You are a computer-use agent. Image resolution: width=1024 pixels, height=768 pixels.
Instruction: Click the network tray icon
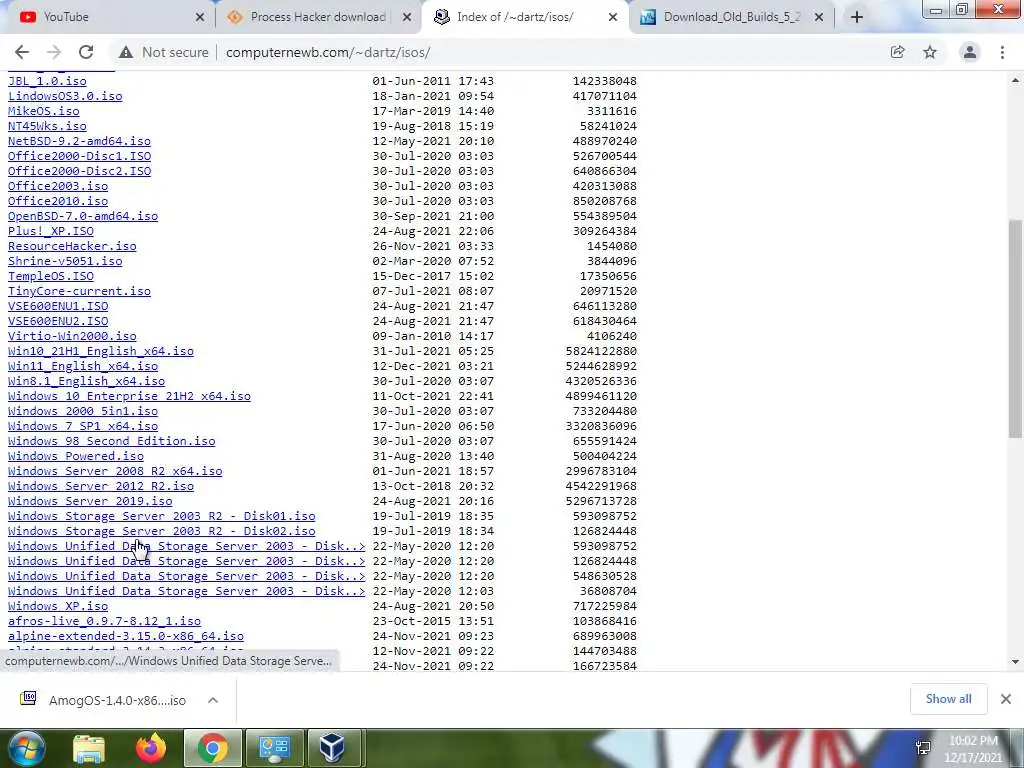pyautogui.click(x=923, y=748)
